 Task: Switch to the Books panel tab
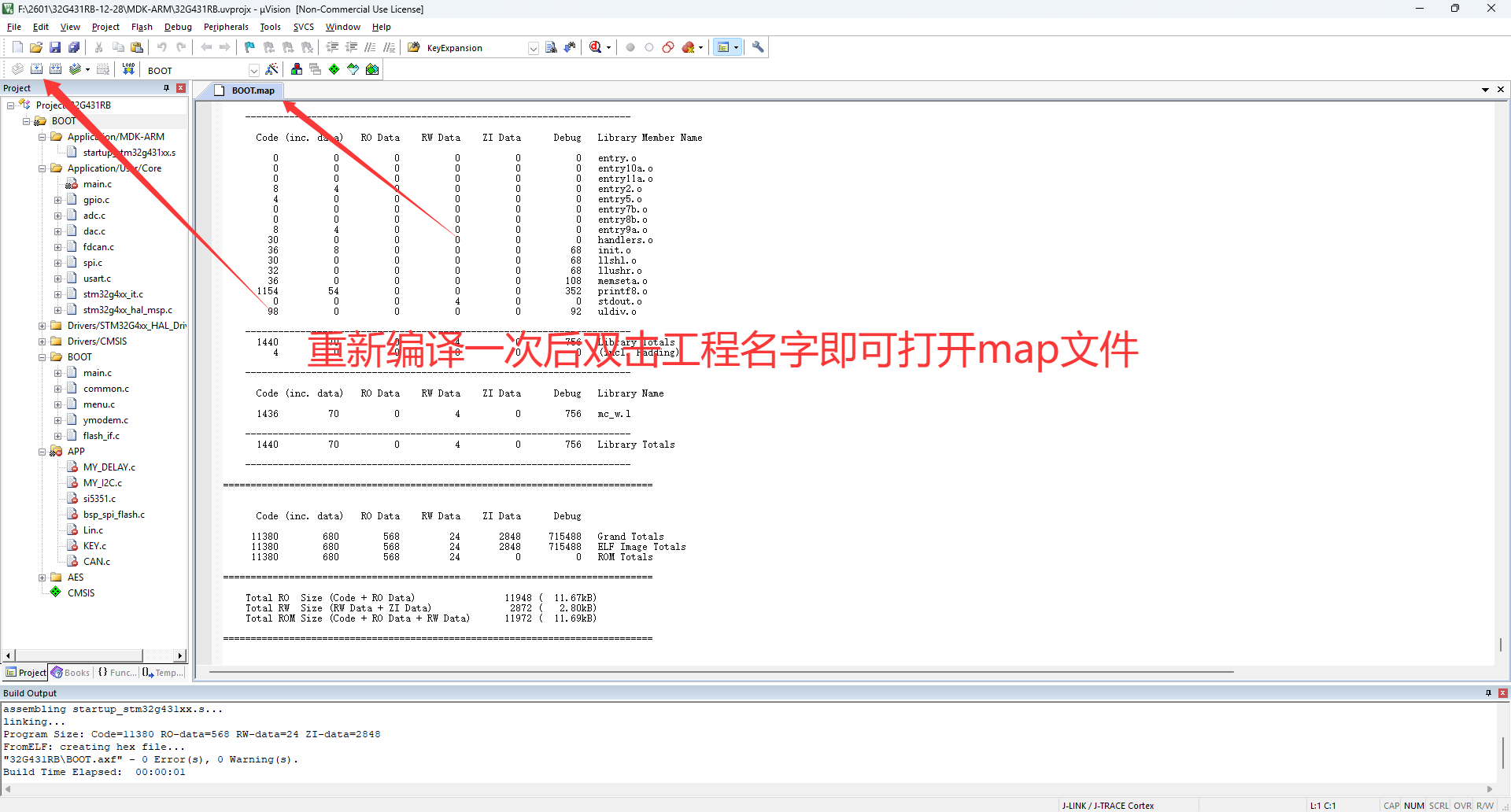(x=71, y=673)
